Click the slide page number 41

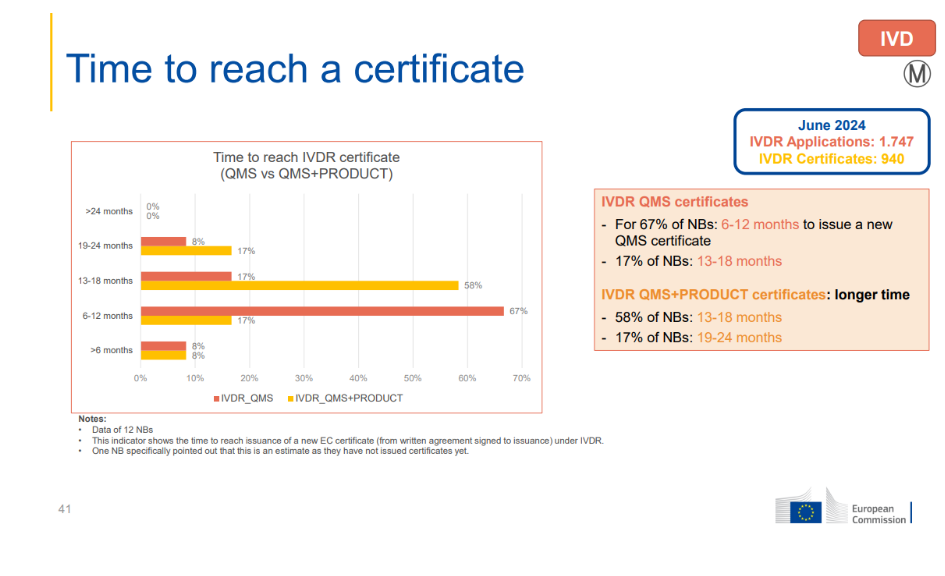pos(64,510)
